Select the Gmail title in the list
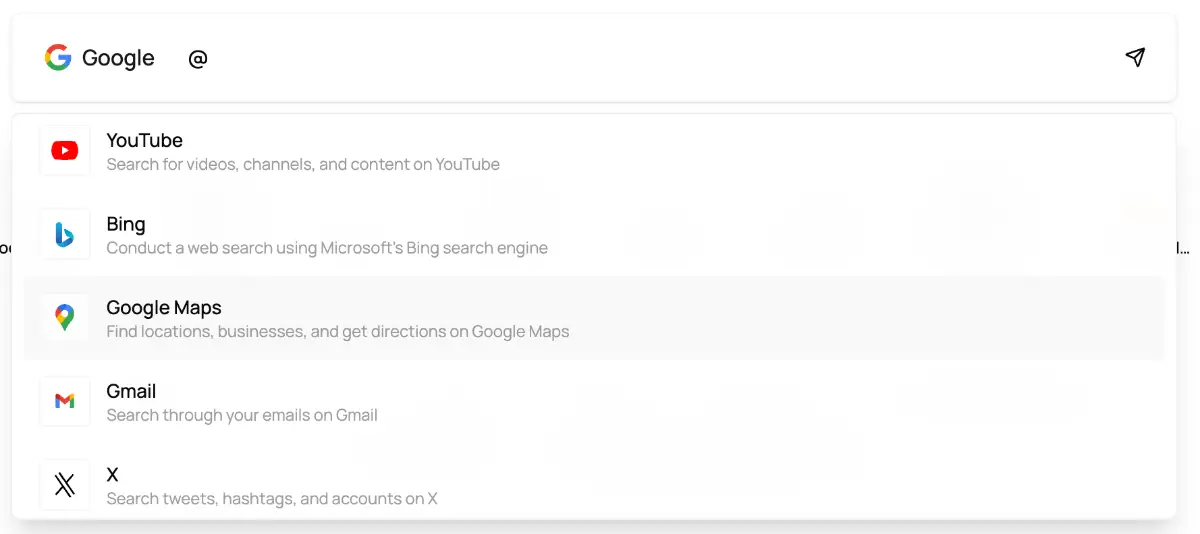Screen dimensions: 1200x534 131,391
